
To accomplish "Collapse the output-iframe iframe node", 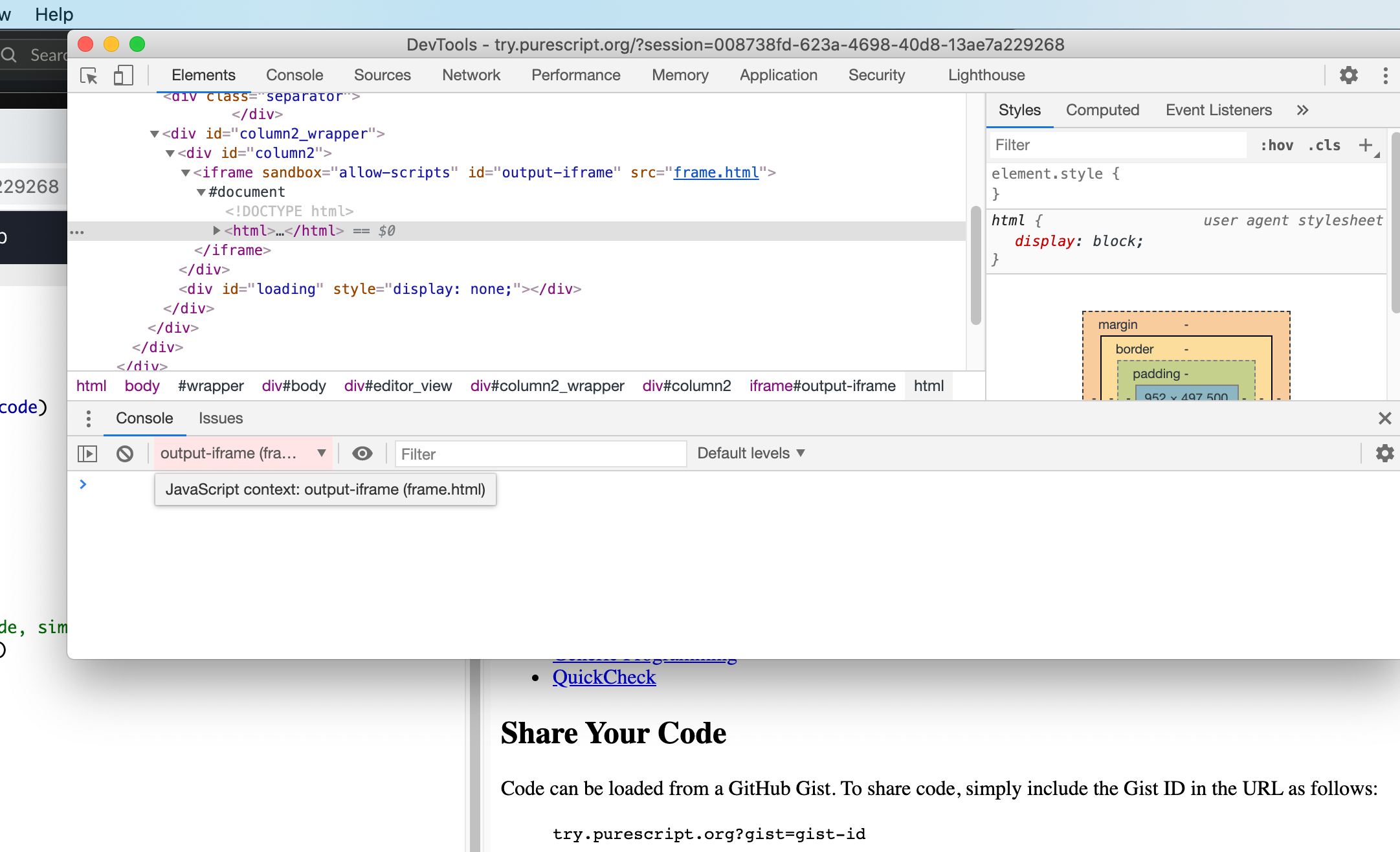I will [x=186, y=173].
